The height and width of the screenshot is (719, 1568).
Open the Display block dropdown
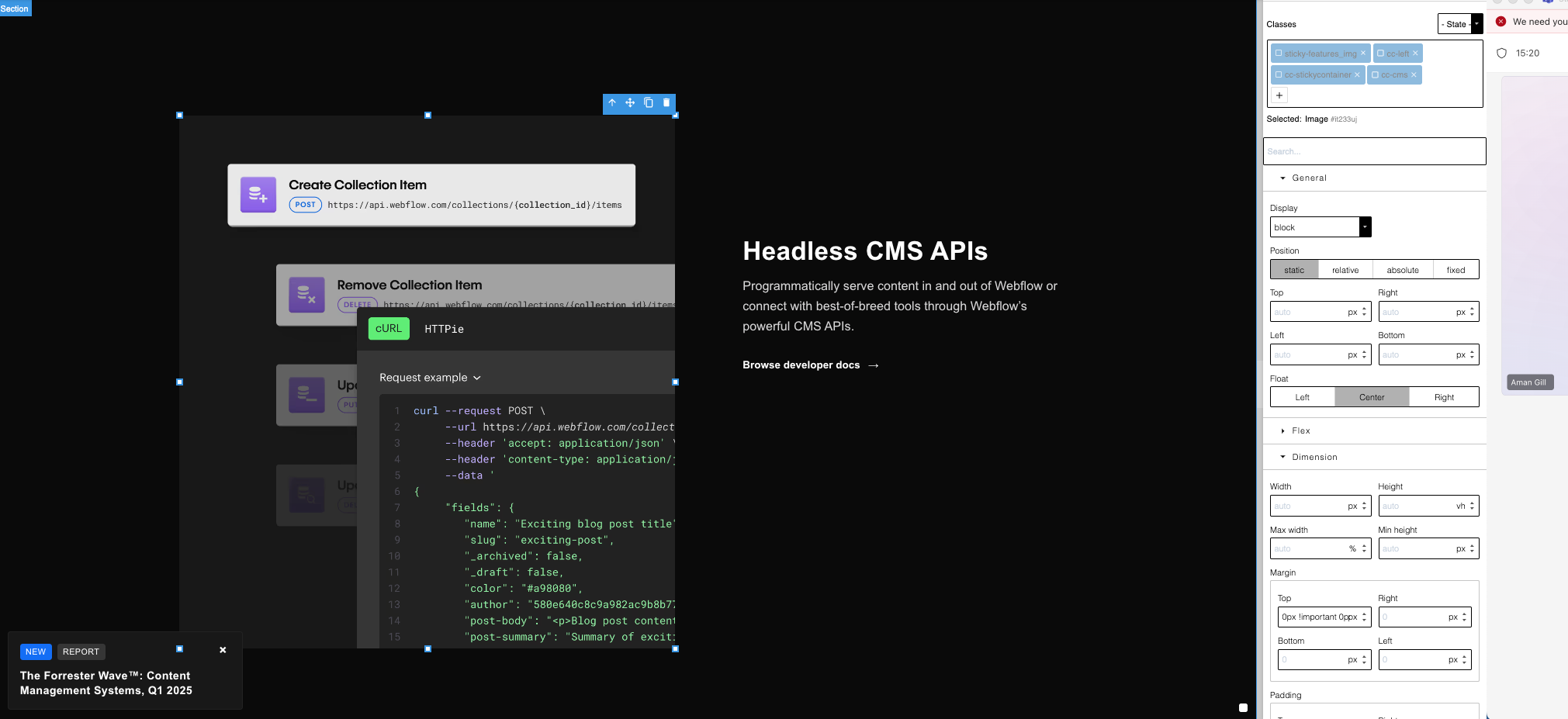coord(1321,227)
